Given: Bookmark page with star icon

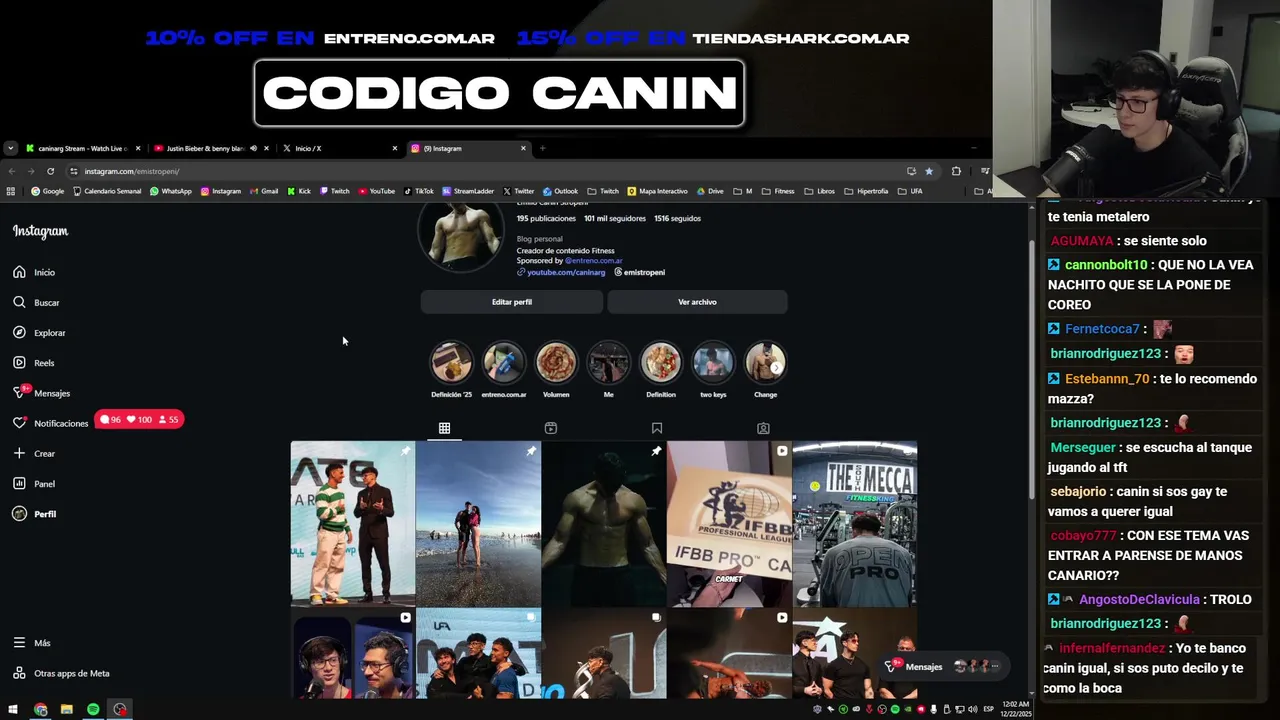Looking at the screenshot, I should point(929,171).
